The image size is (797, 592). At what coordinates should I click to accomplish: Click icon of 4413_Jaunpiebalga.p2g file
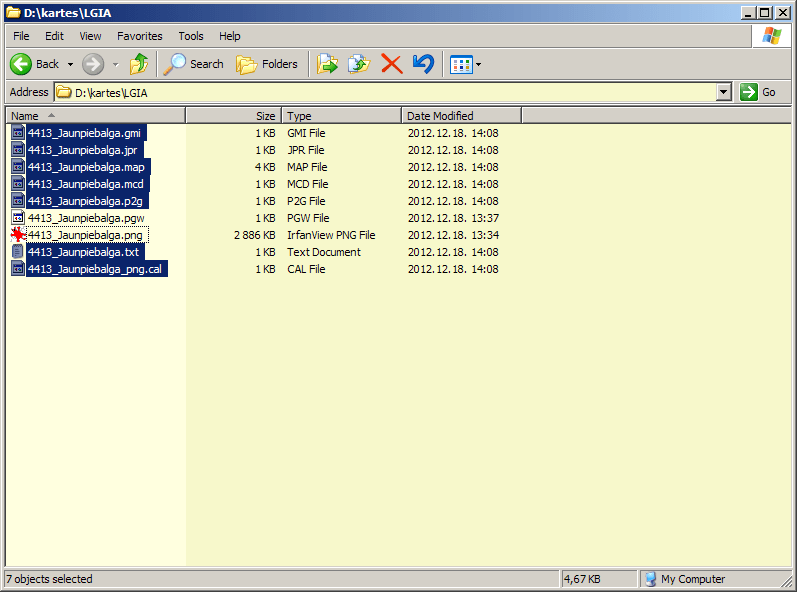(x=18, y=201)
